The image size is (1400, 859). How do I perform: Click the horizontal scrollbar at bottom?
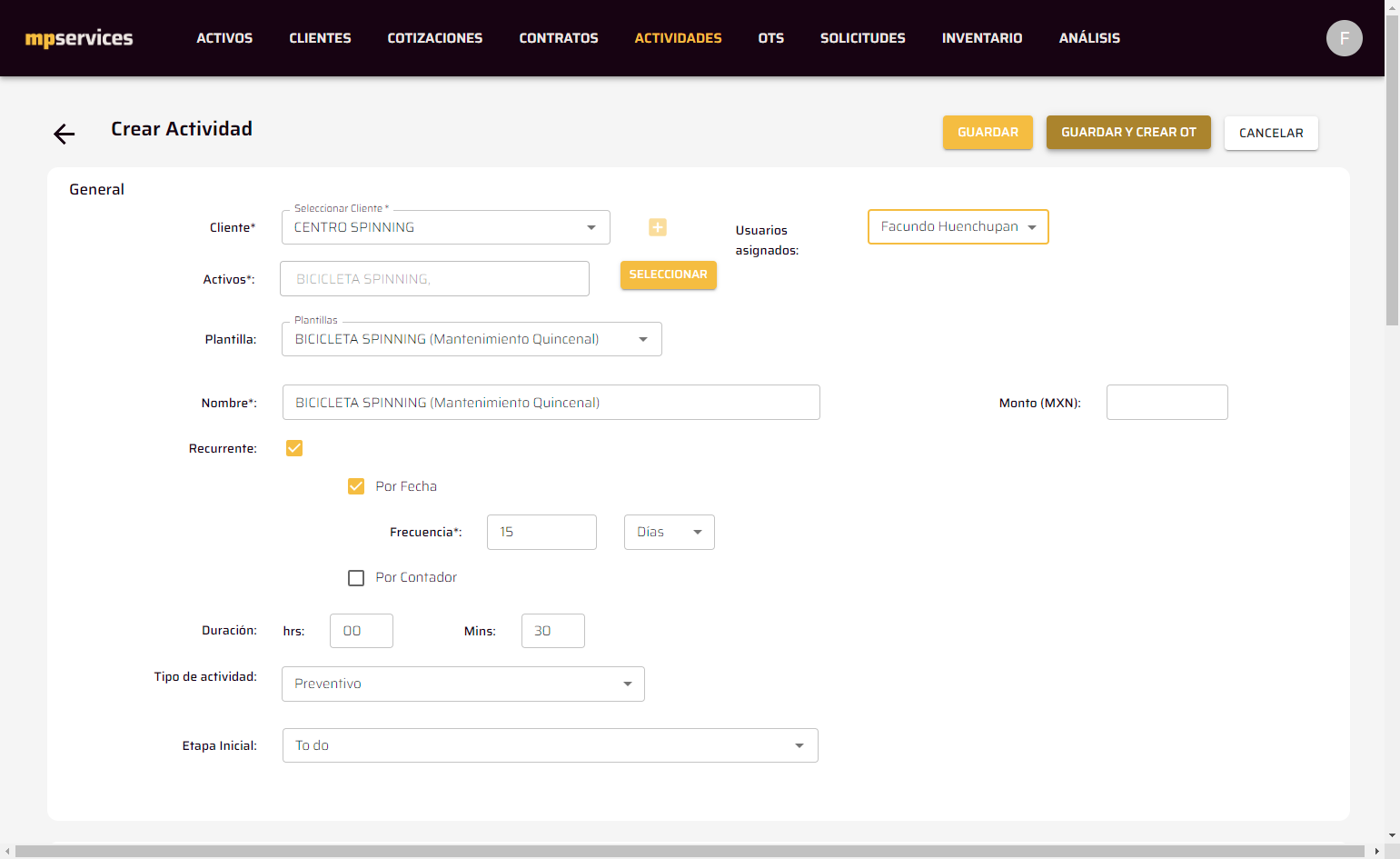tap(690, 851)
